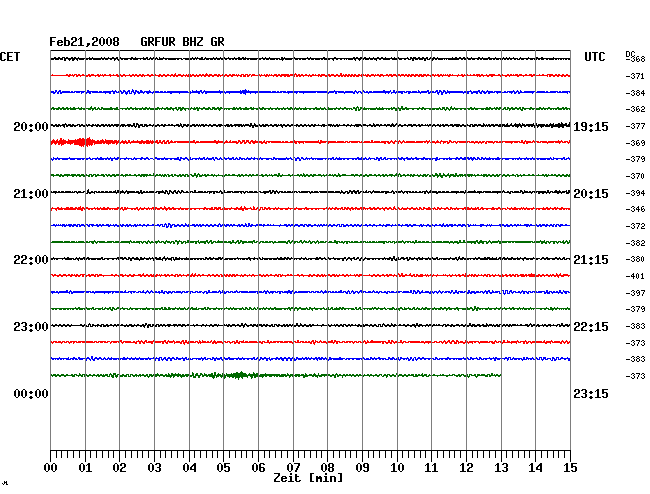Click minute 05 on the Zeit axis

223,468
